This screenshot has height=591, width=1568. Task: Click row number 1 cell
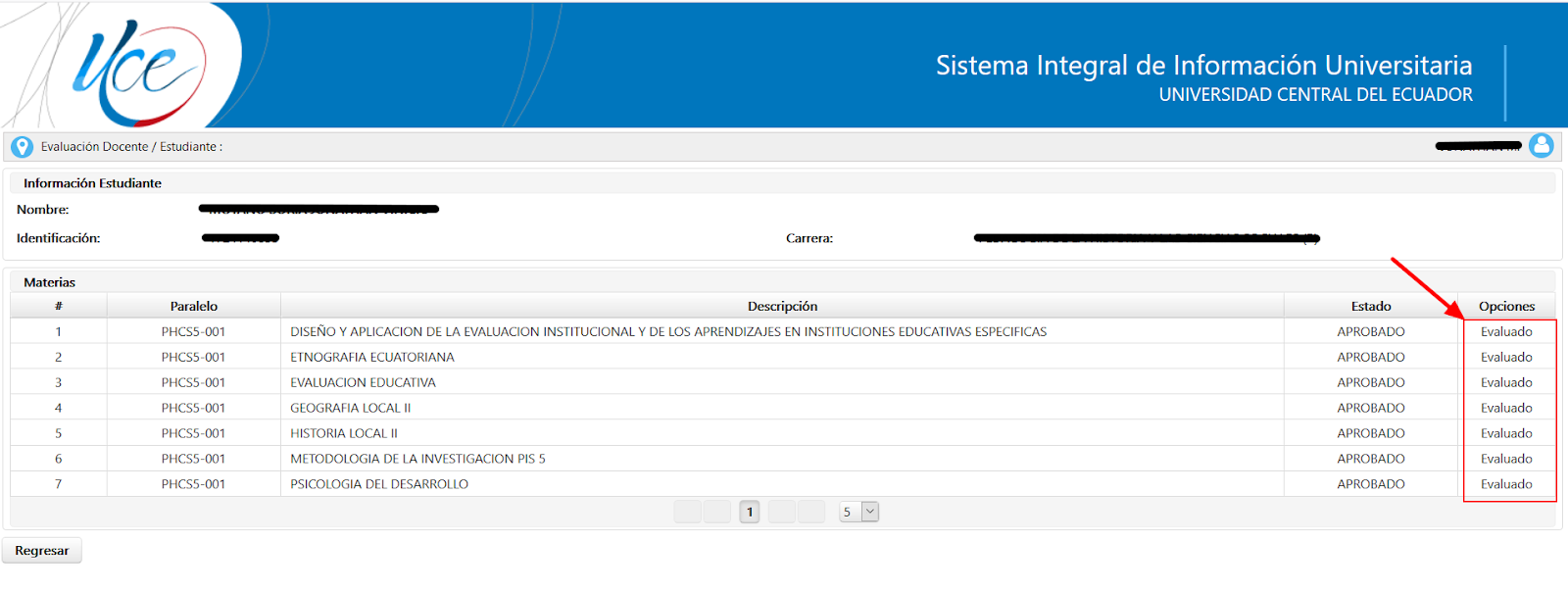tap(59, 331)
